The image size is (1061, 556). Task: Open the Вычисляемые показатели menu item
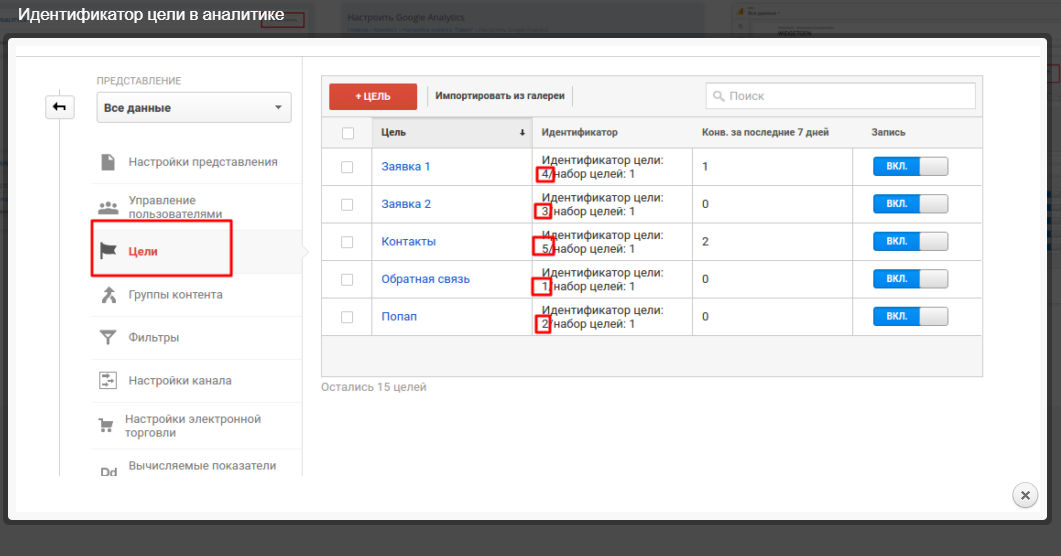(202, 466)
